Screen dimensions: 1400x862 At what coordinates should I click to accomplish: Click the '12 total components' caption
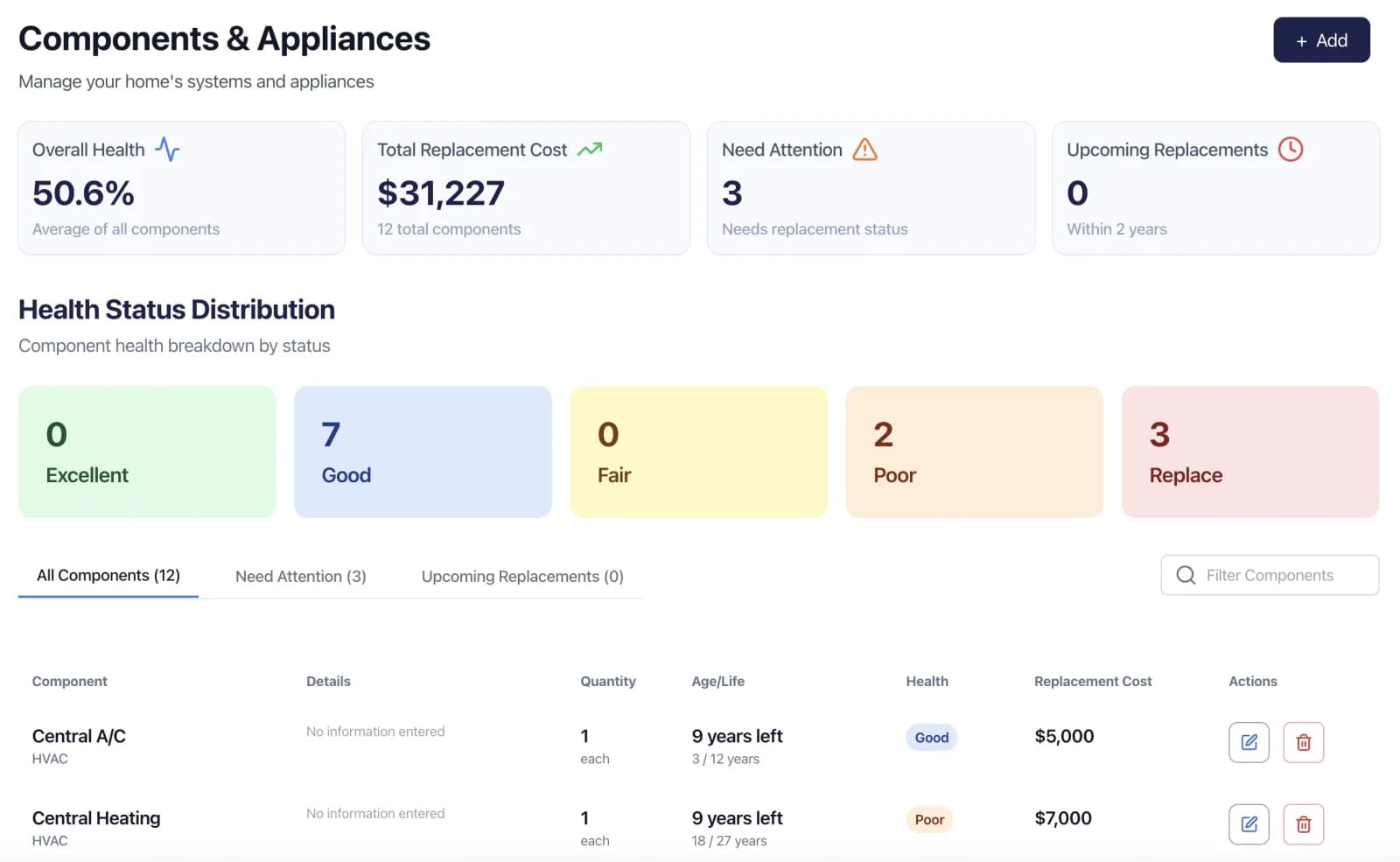coord(449,229)
